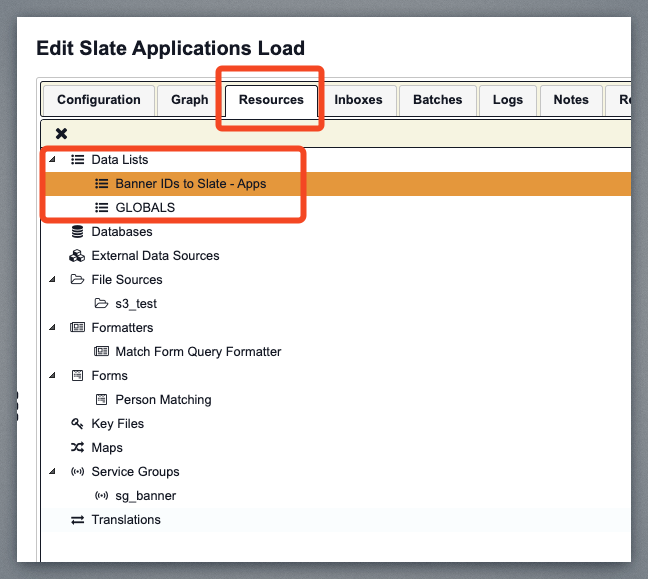This screenshot has height=579, width=648.
Task: Collapse the Formatters node
Action: pos(52,327)
